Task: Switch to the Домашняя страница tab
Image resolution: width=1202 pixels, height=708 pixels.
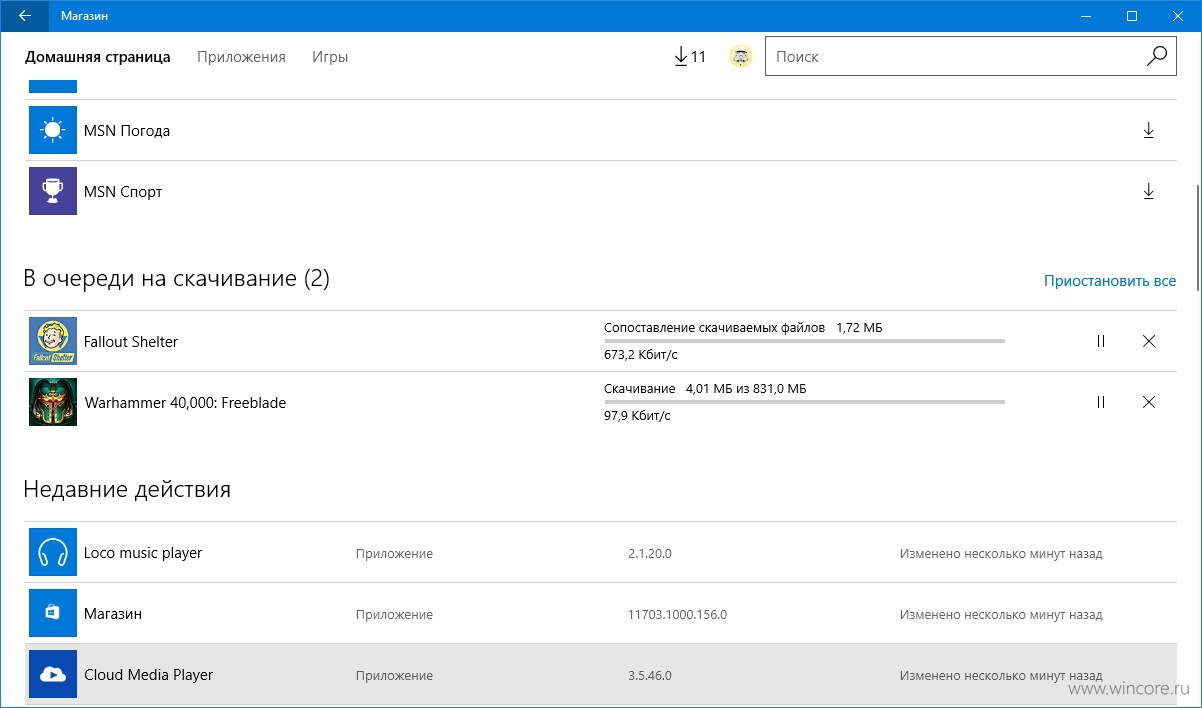Action: pyautogui.click(x=98, y=57)
